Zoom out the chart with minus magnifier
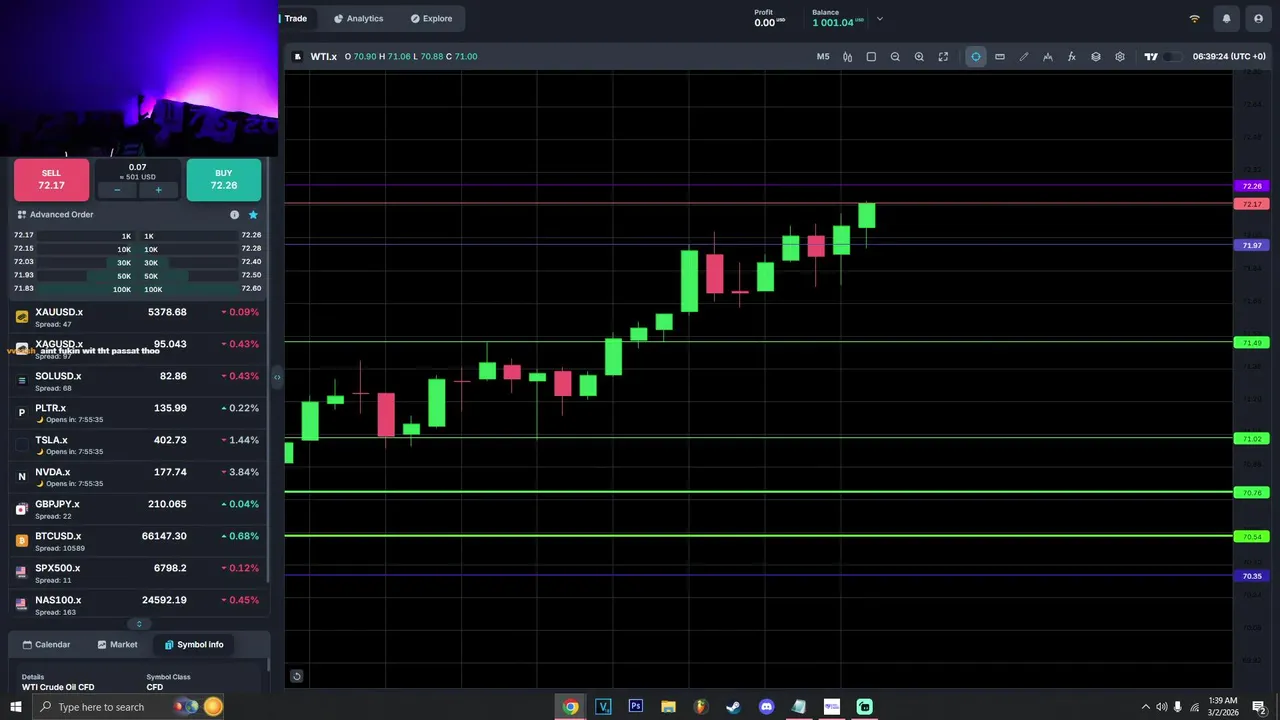The height and width of the screenshot is (720, 1280). click(x=895, y=57)
